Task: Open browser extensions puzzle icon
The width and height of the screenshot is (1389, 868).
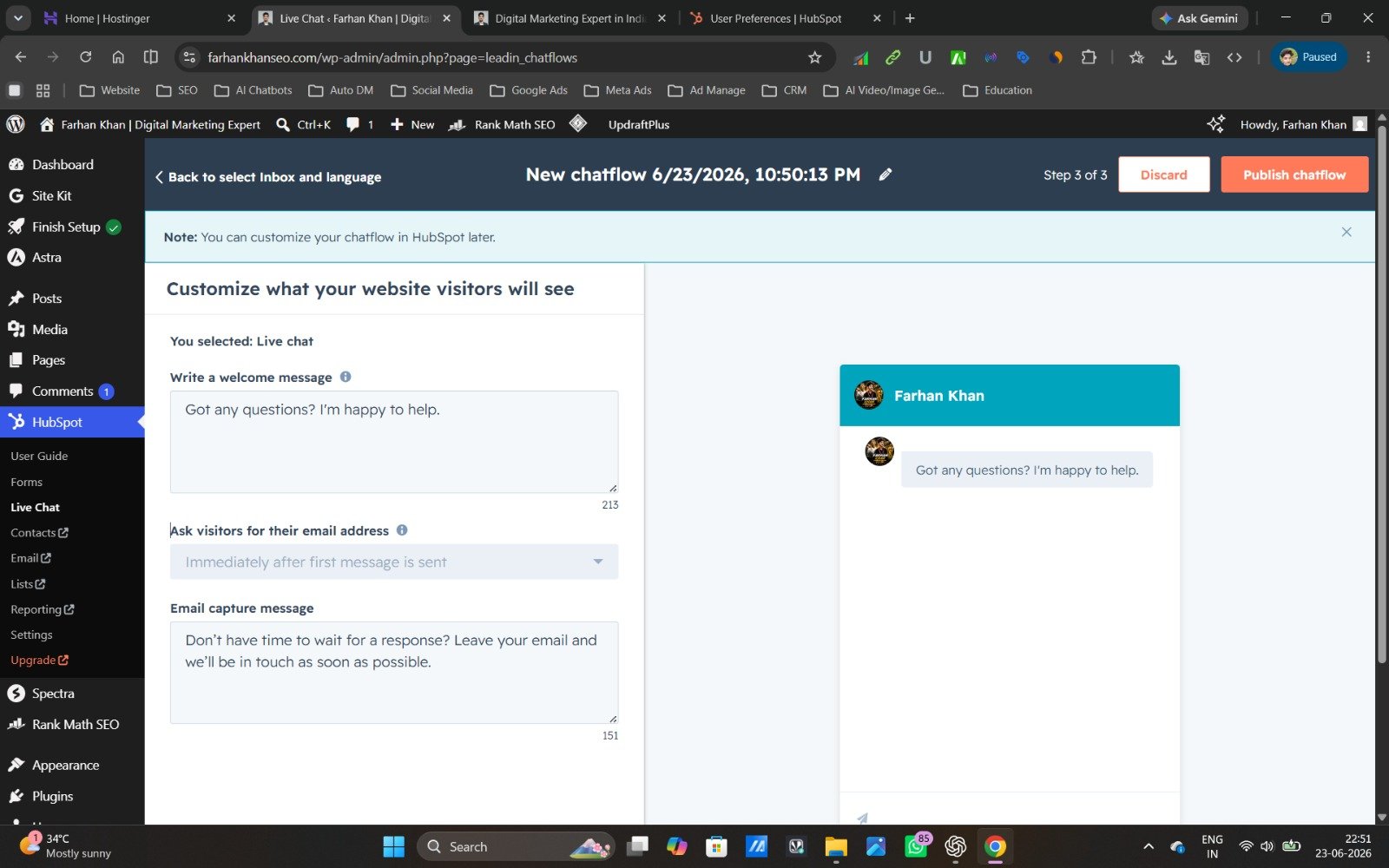Action: pyautogui.click(x=1089, y=57)
